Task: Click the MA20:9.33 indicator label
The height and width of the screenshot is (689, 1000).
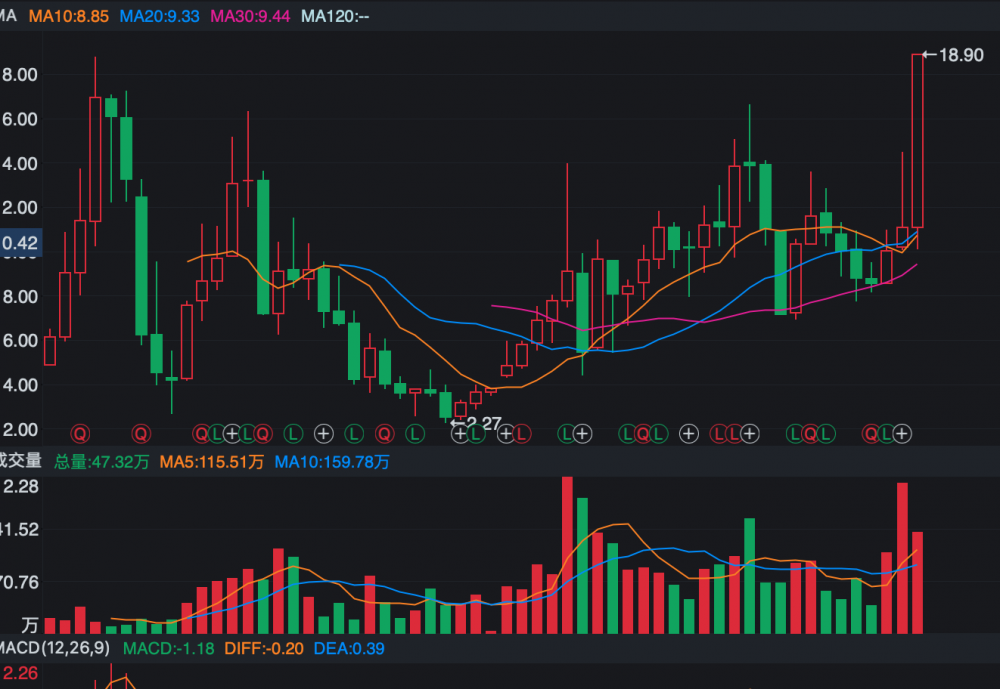Action: point(159,17)
